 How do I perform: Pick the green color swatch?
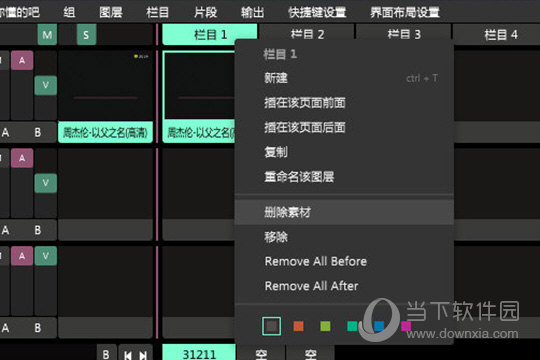[x=325, y=326]
